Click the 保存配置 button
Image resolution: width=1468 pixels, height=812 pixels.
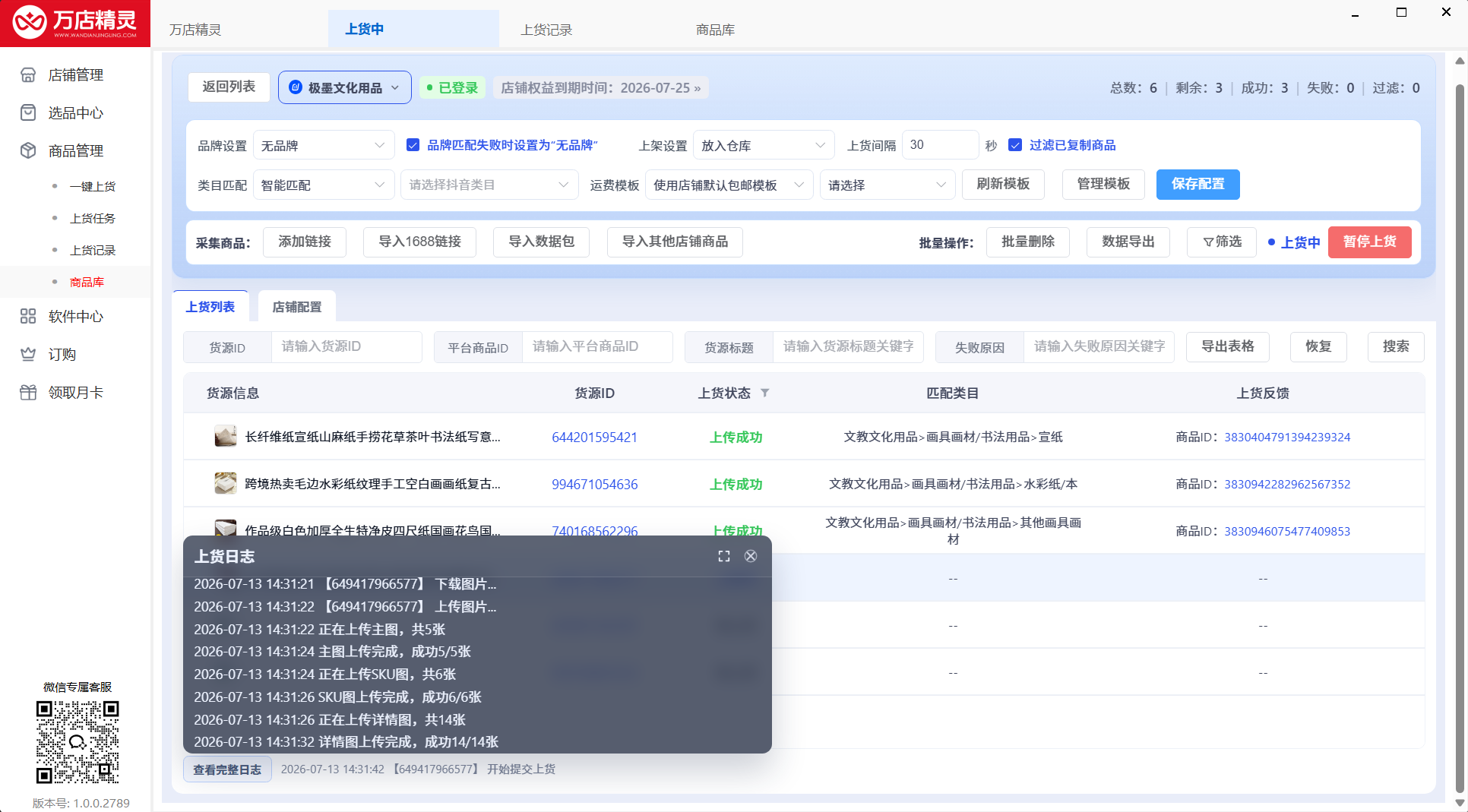(1198, 184)
